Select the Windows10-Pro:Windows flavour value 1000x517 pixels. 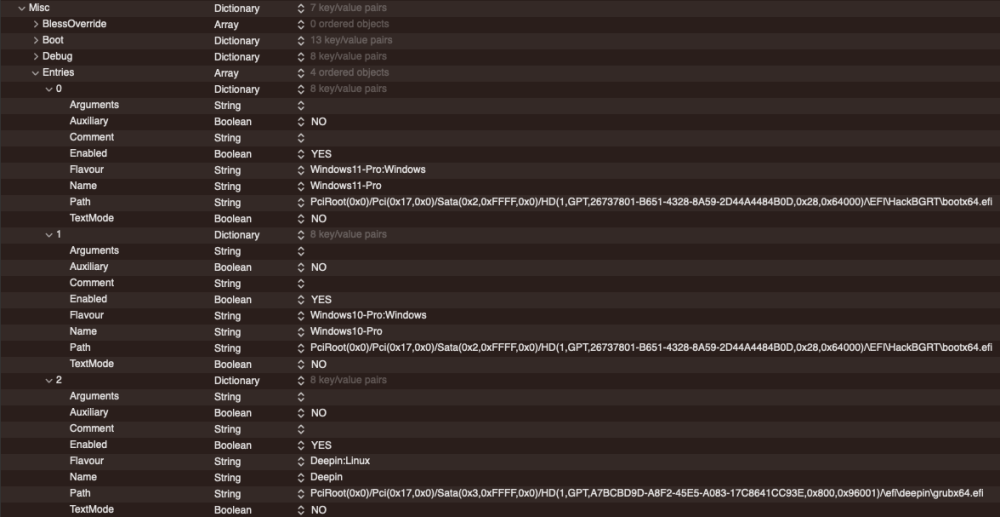[368, 315]
